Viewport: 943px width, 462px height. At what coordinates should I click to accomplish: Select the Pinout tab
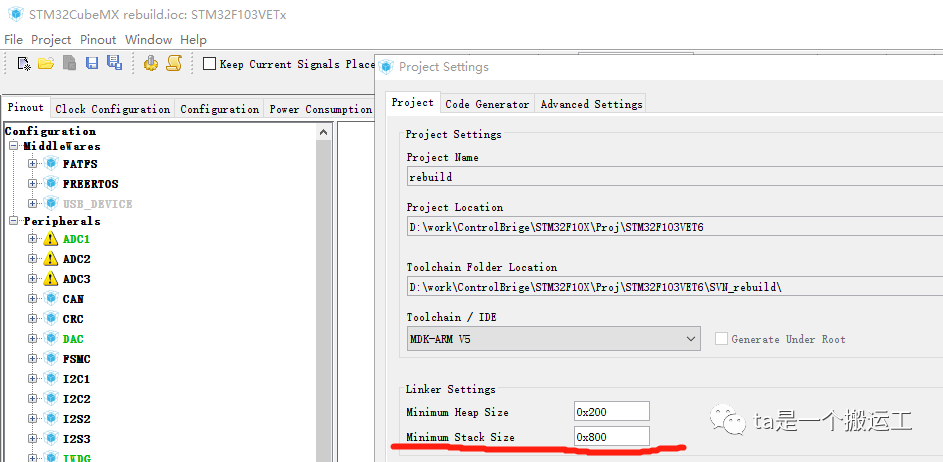26,108
